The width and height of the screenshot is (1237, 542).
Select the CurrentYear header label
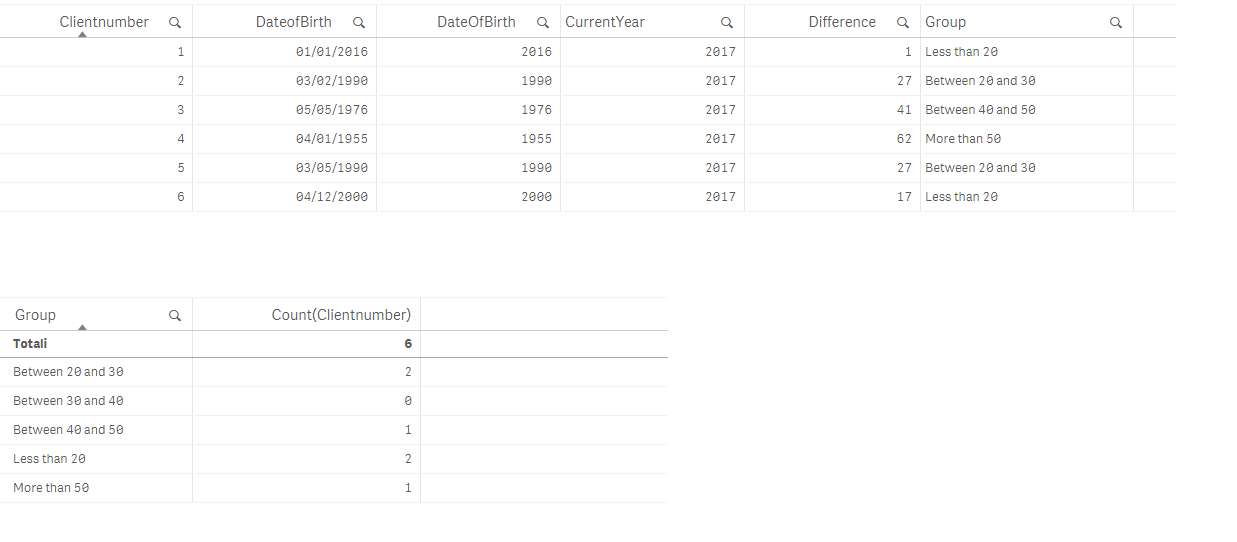[x=604, y=22]
